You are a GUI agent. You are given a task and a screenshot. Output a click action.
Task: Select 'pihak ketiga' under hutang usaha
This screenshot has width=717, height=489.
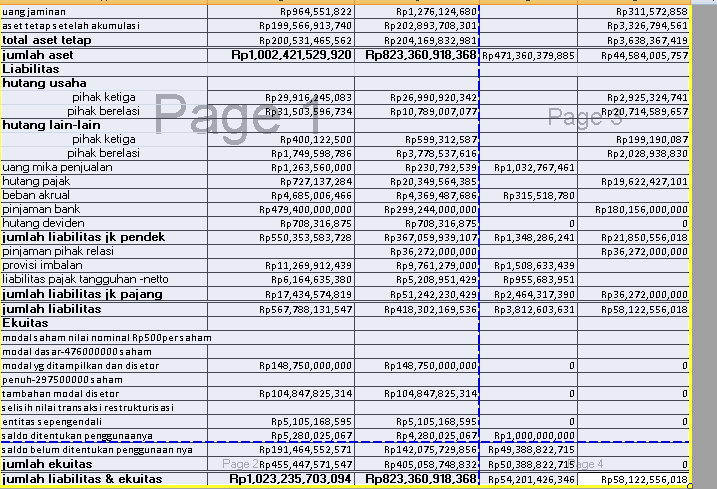pos(104,97)
